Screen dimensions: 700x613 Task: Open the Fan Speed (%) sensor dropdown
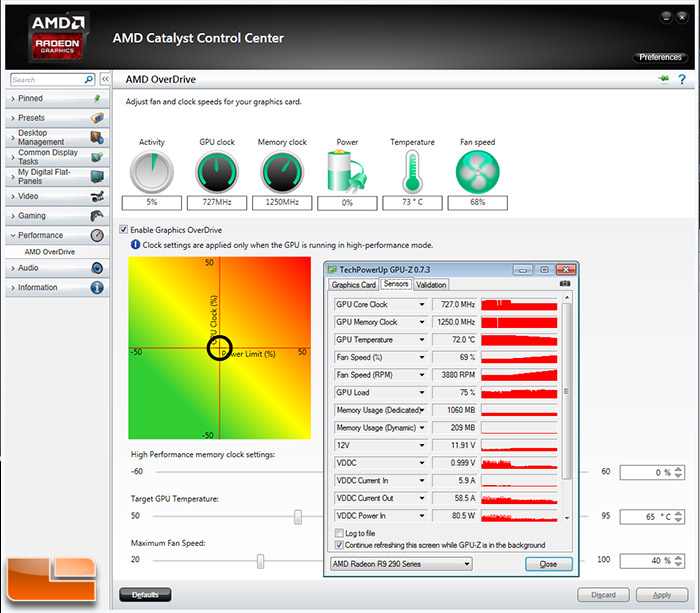(421, 357)
